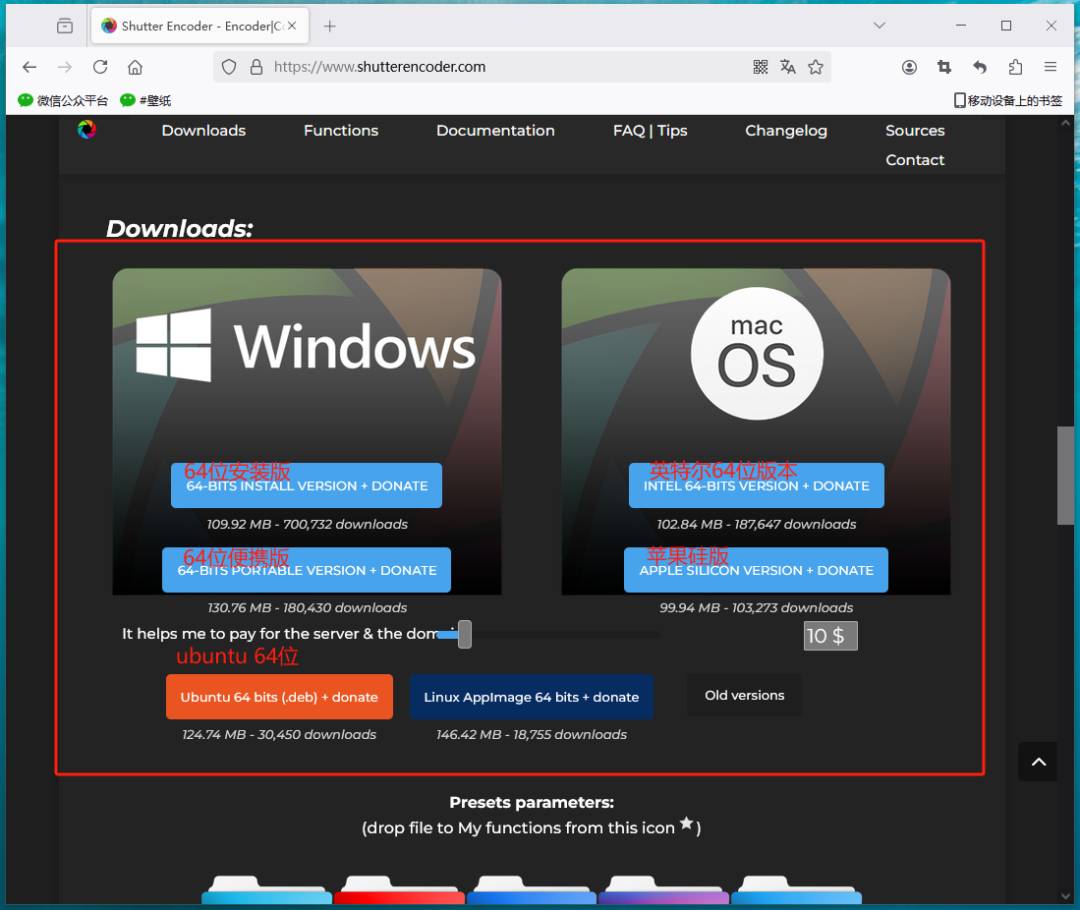Viewport: 1080px width, 910px height.
Task: Download Linux AppImage 64 bits
Action: pos(532,697)
